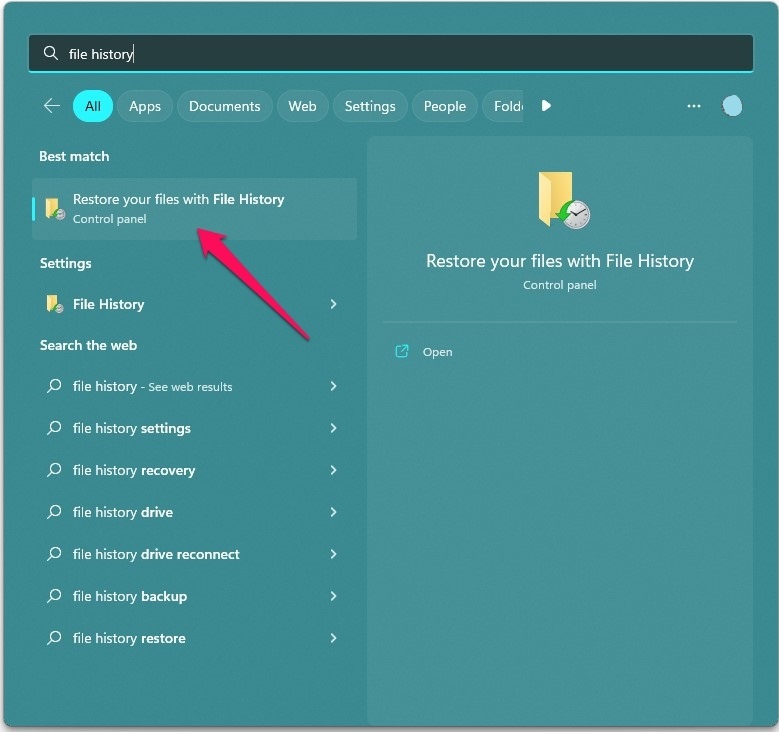Click the 'file history restore' web suggestion
Screen dimensions: 779x732
pyautogui.click(x=194, y=638)
